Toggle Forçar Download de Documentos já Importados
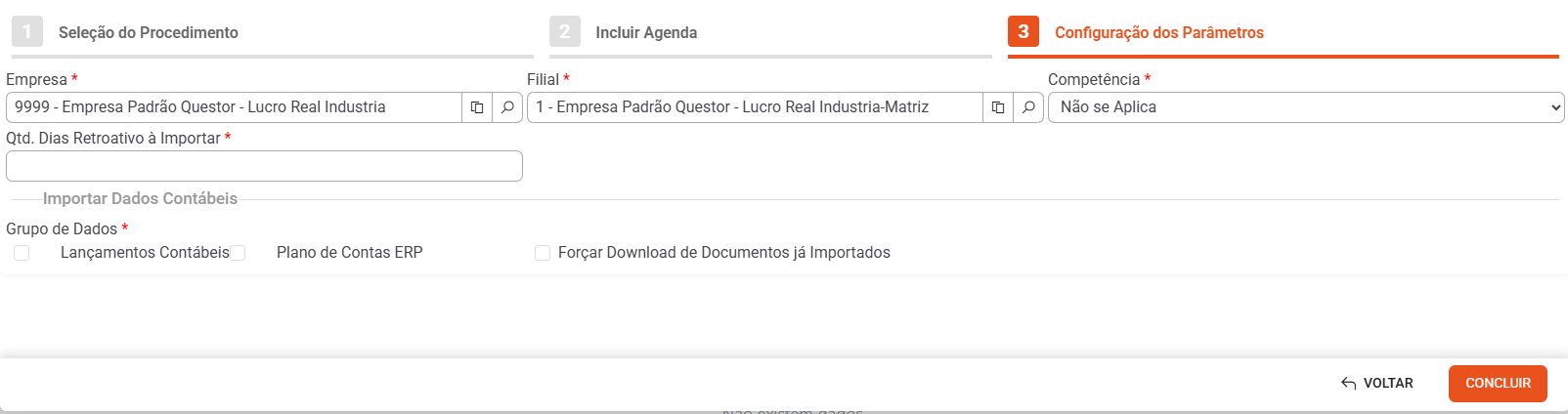The height and width of the screenshot is (414, 1568). [x=543, y=253]
